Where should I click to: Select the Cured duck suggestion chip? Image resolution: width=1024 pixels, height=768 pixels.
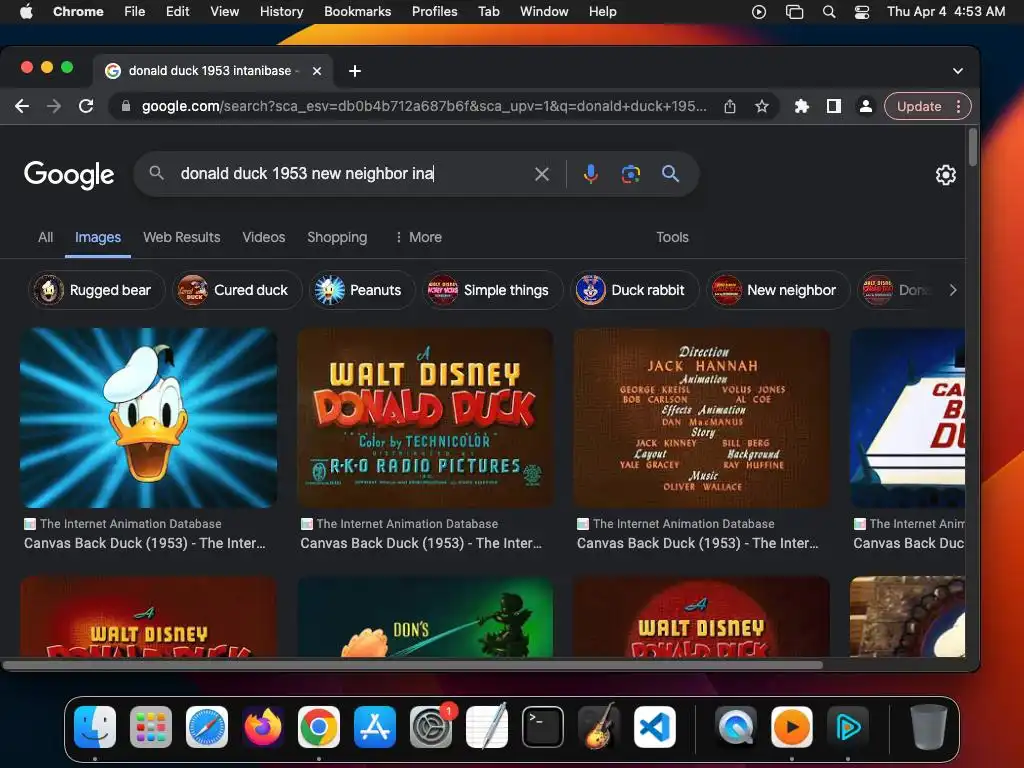[237, 290]
